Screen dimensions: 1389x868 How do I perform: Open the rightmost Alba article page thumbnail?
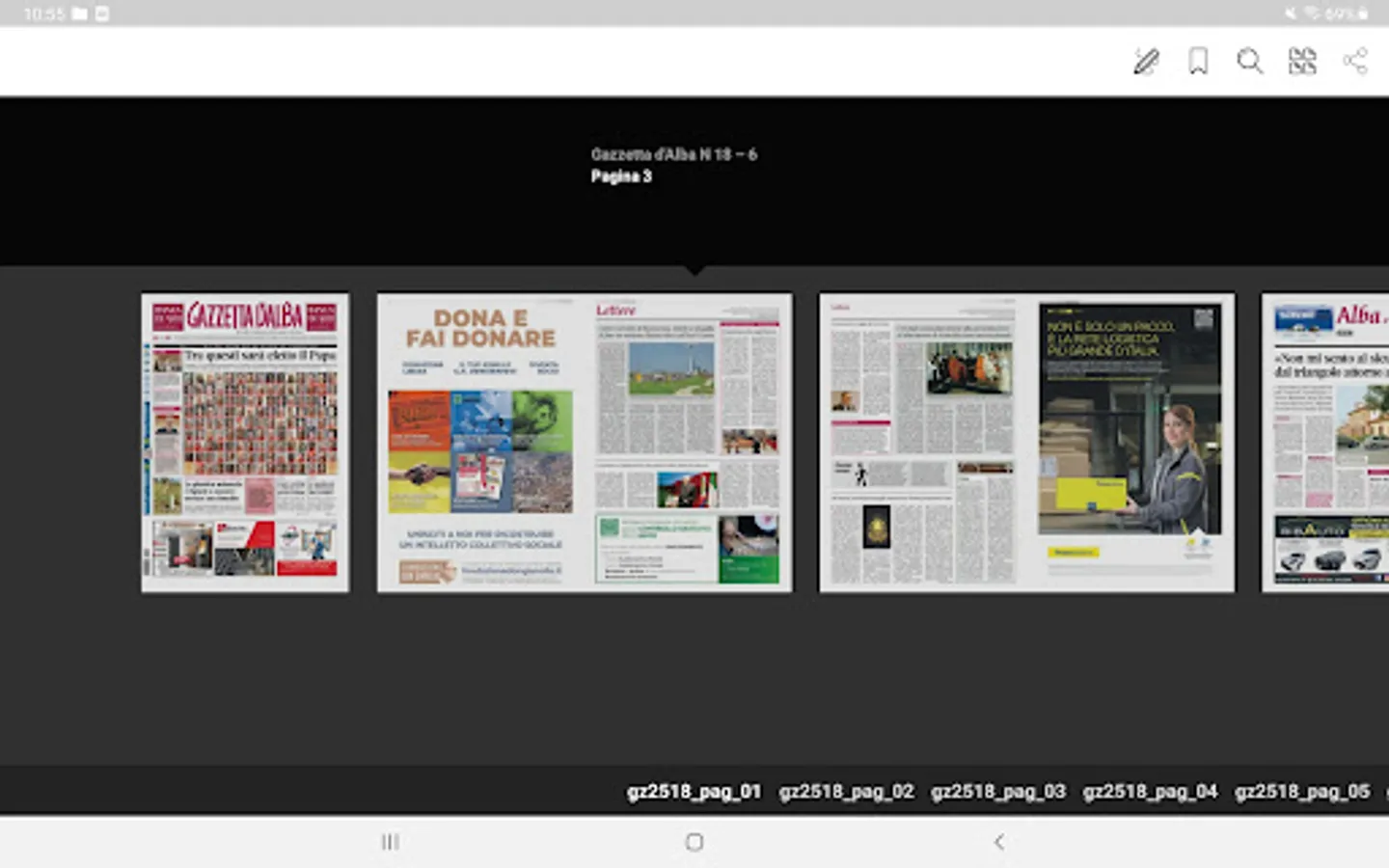coord(1326,442)
